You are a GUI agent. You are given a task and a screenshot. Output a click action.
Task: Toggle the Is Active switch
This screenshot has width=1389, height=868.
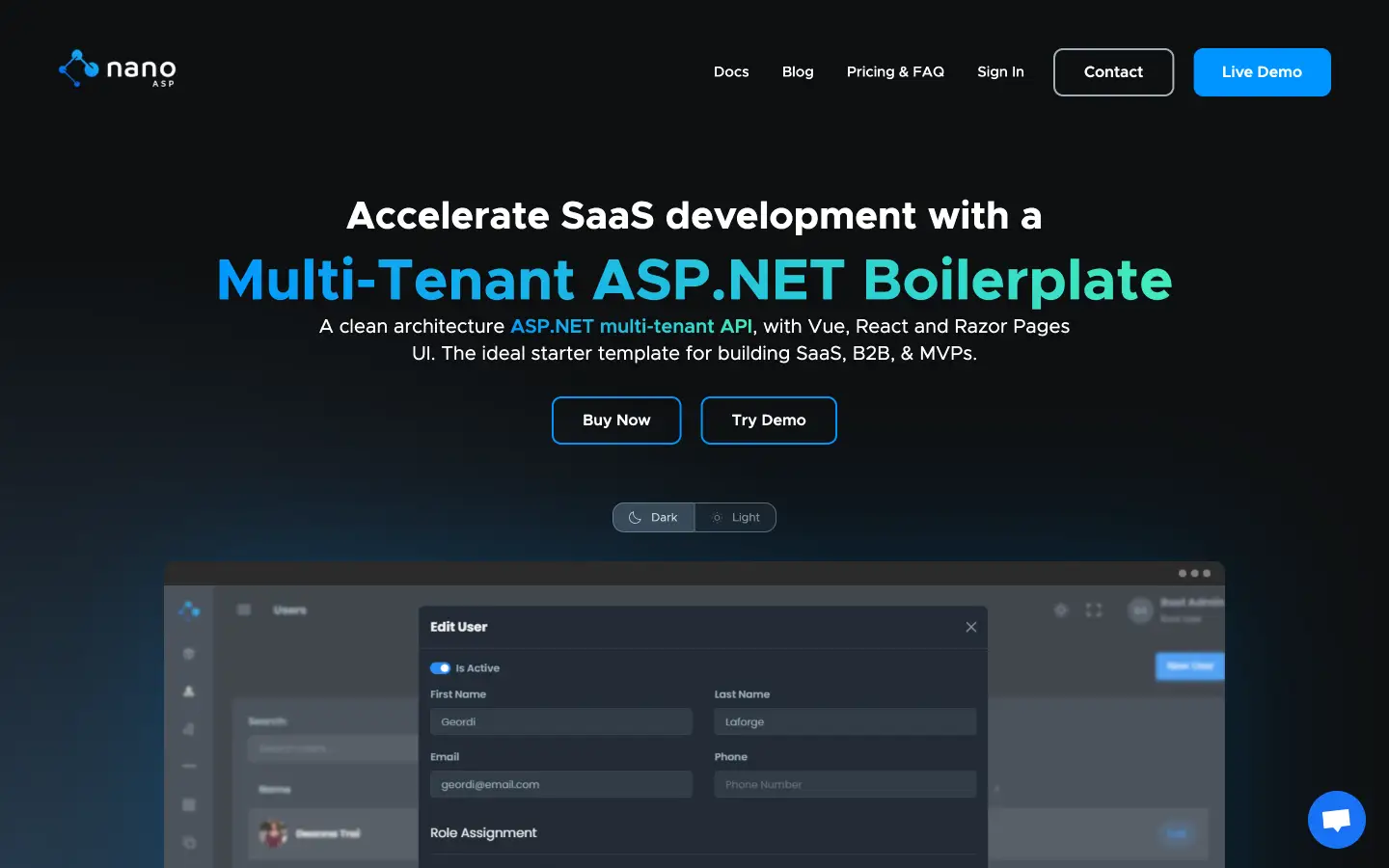click(x=441, y=668)
